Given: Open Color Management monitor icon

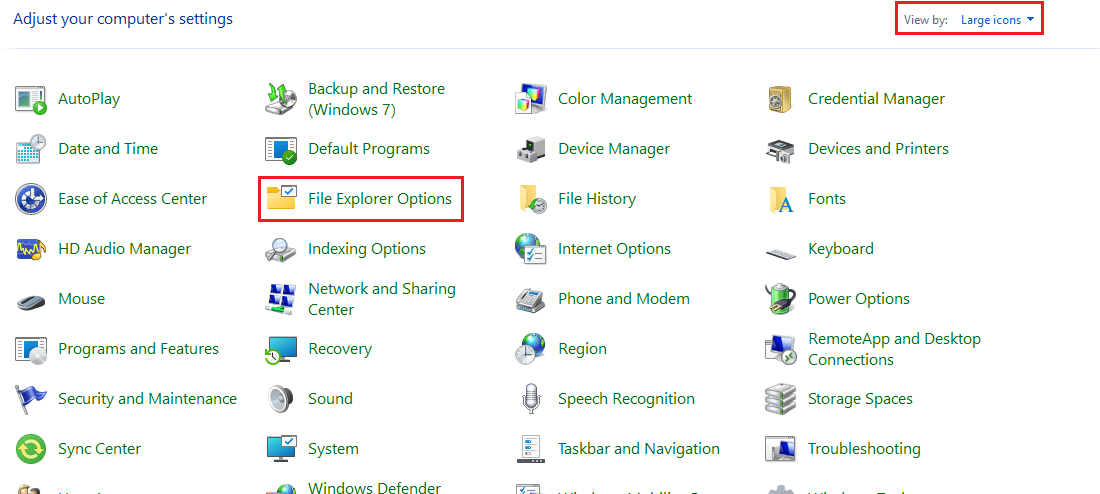Looking at the screenshot, I should click(531, 99).
